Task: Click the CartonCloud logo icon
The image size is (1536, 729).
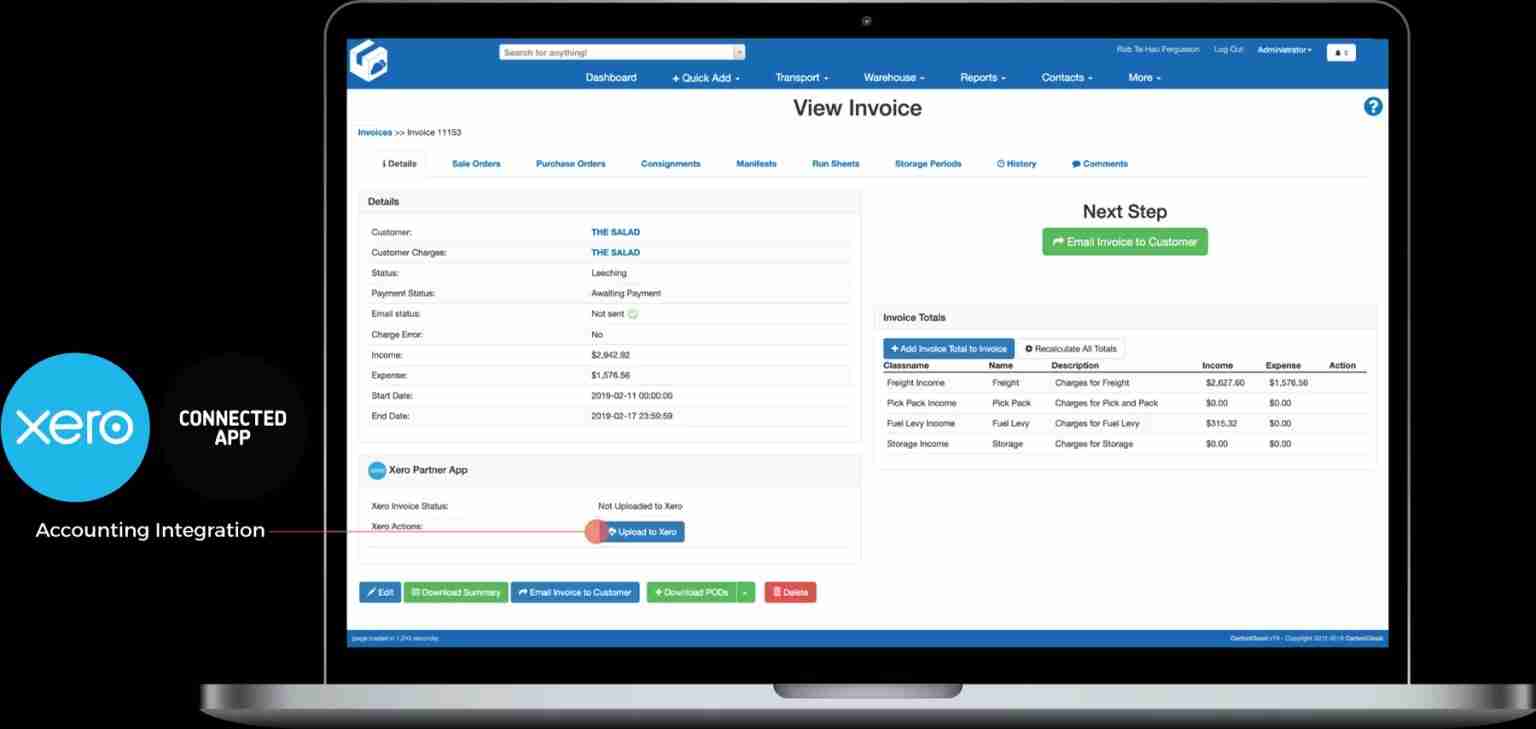Action: [x=369, y=62]
